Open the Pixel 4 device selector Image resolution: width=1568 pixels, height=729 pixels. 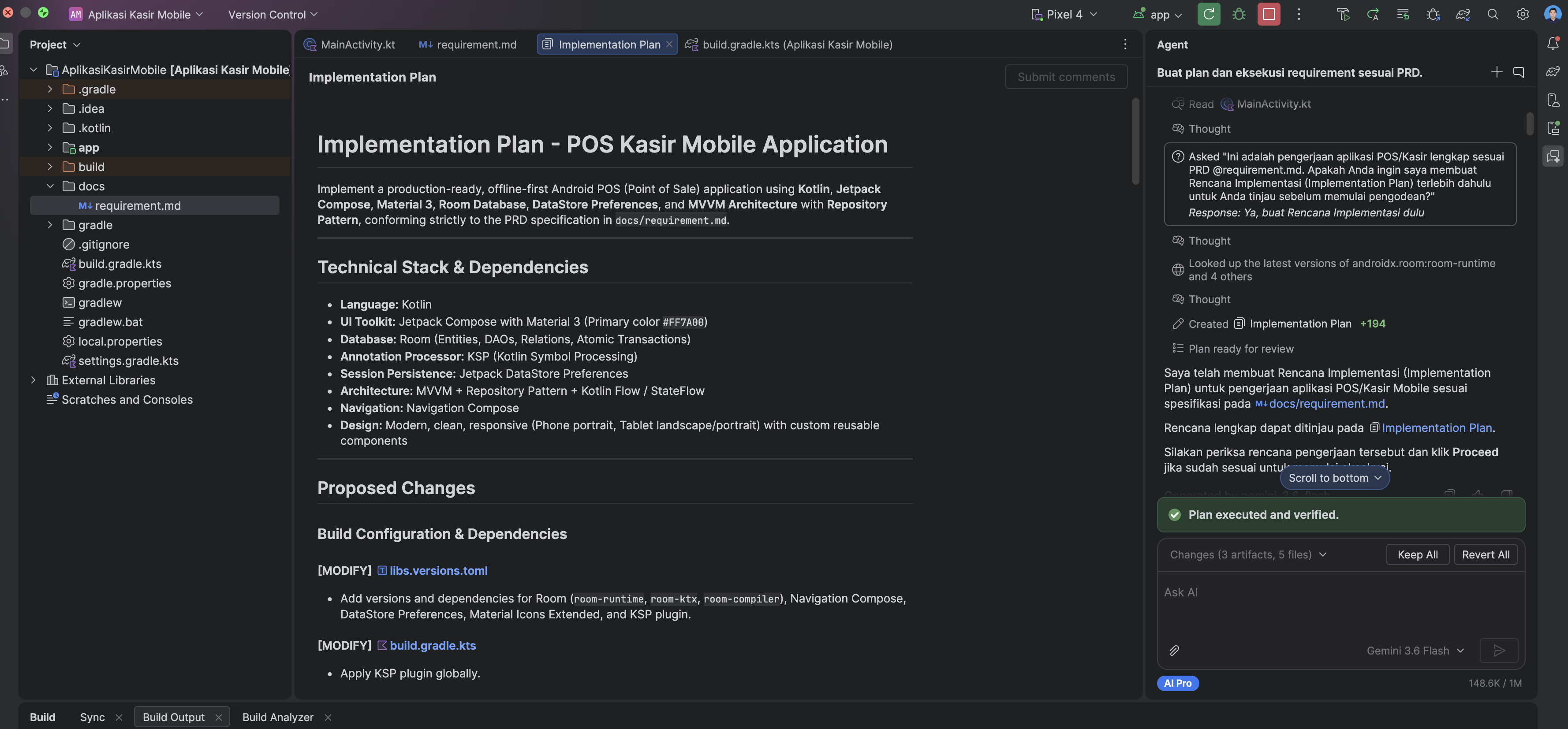click(x=1064, y=14)
